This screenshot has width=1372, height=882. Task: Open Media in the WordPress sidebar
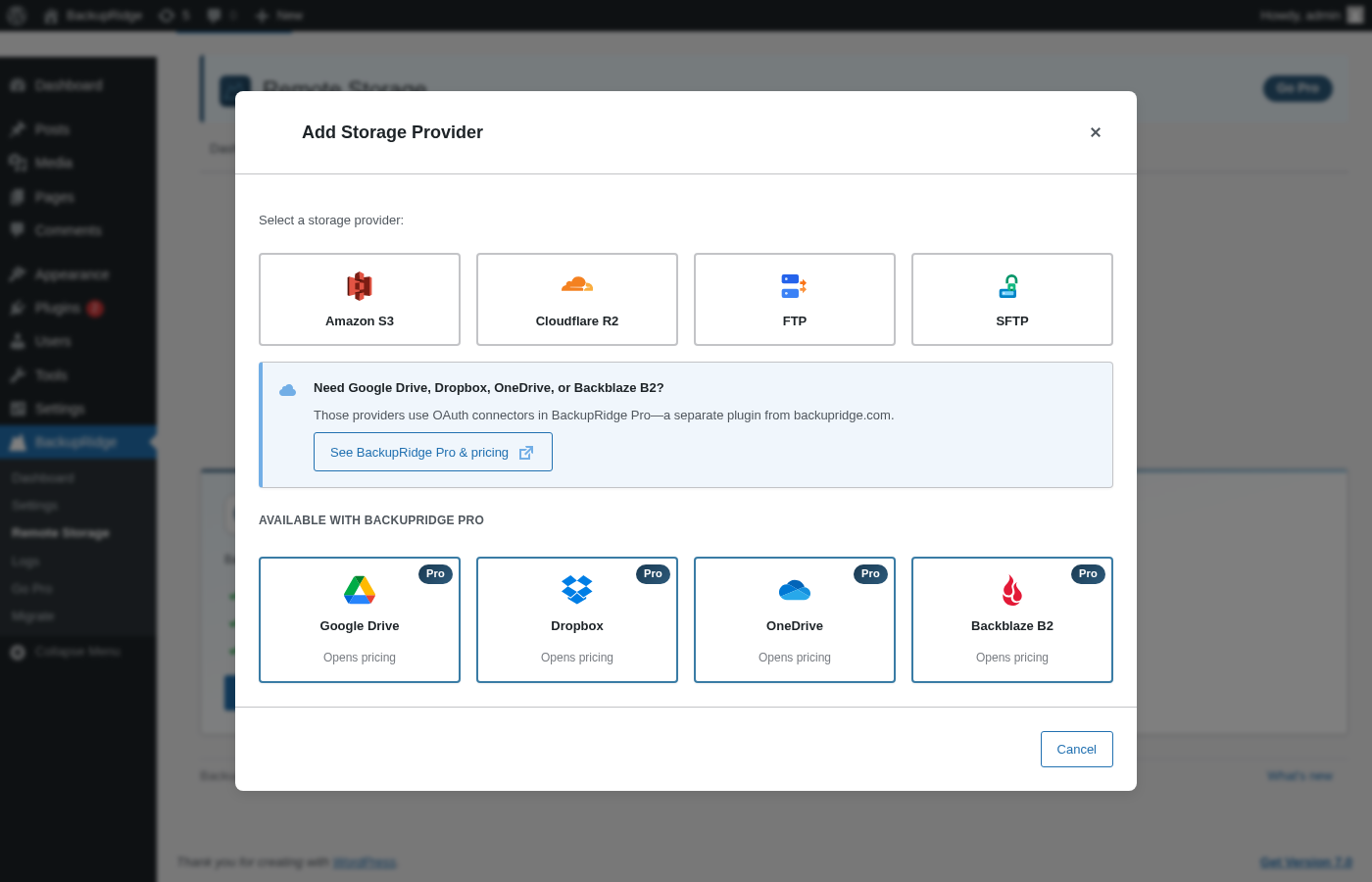tap(78, 163)
